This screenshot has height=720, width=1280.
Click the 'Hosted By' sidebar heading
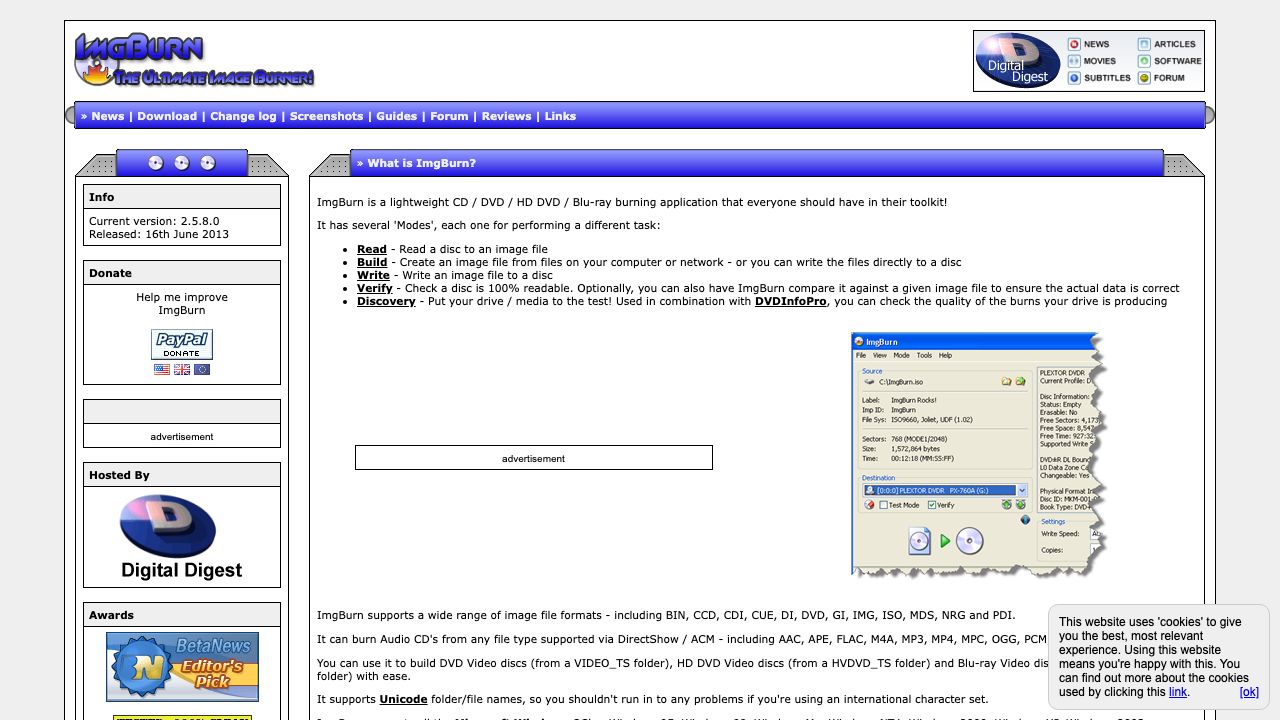[x=119, y=475]
